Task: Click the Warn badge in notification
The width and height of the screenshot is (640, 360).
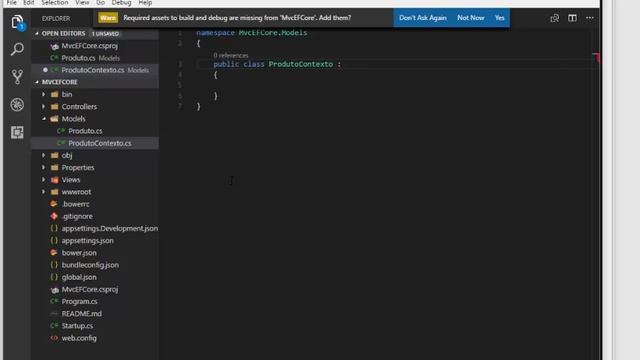Action: click(x=108, y=18)
